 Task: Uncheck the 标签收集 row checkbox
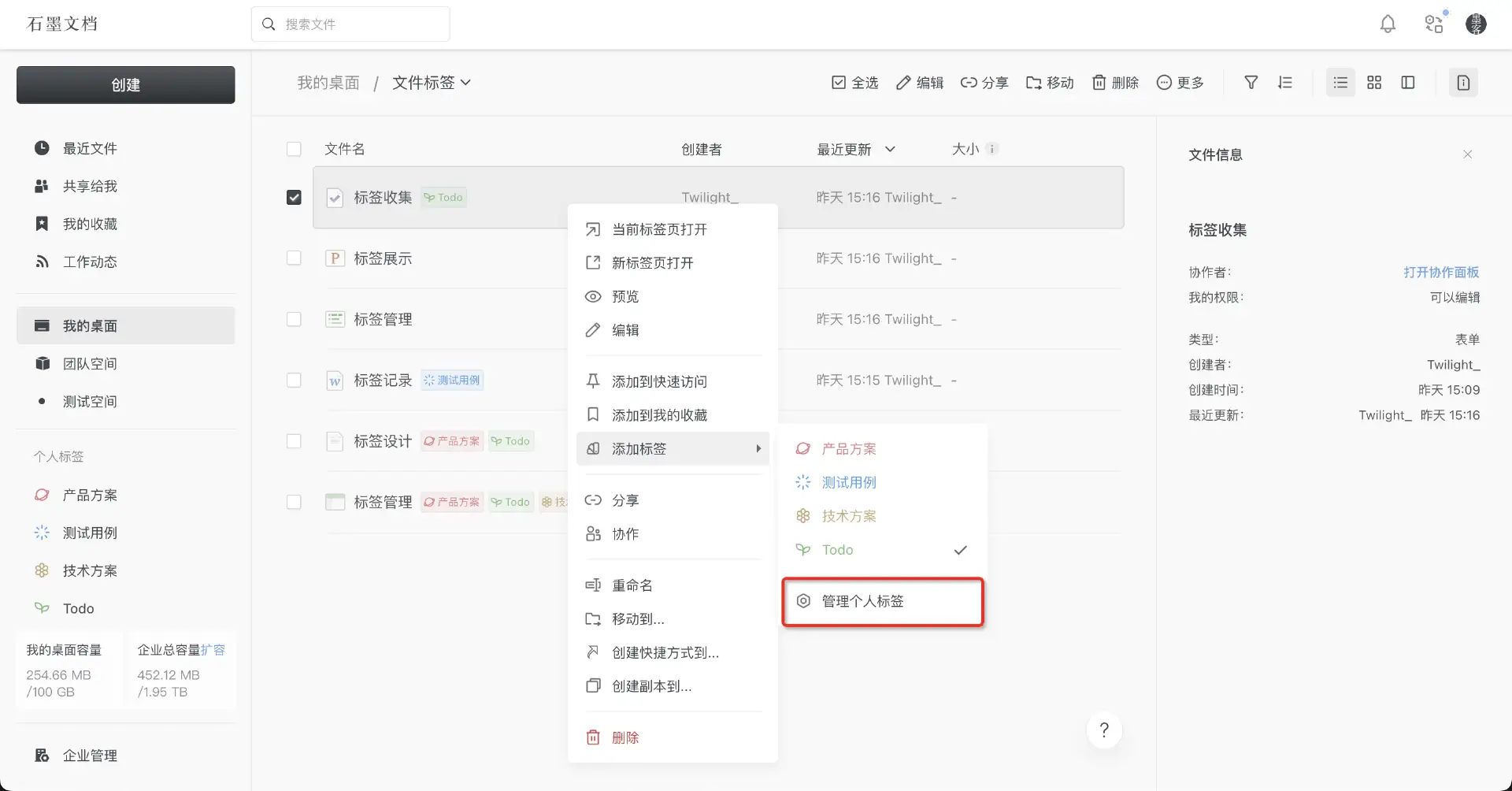[294, 198]
